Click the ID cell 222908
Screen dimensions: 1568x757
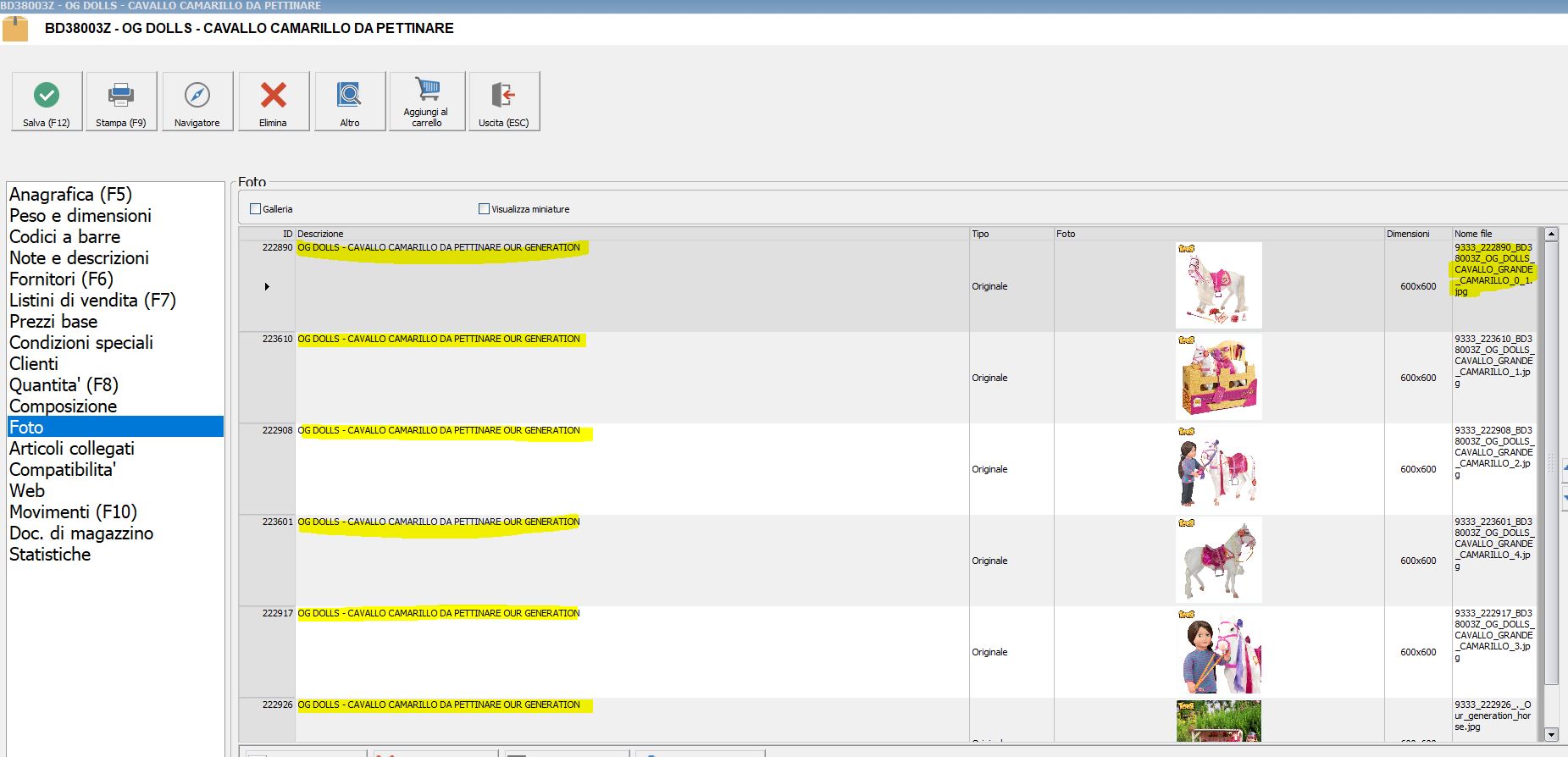[x=277, y=431]
